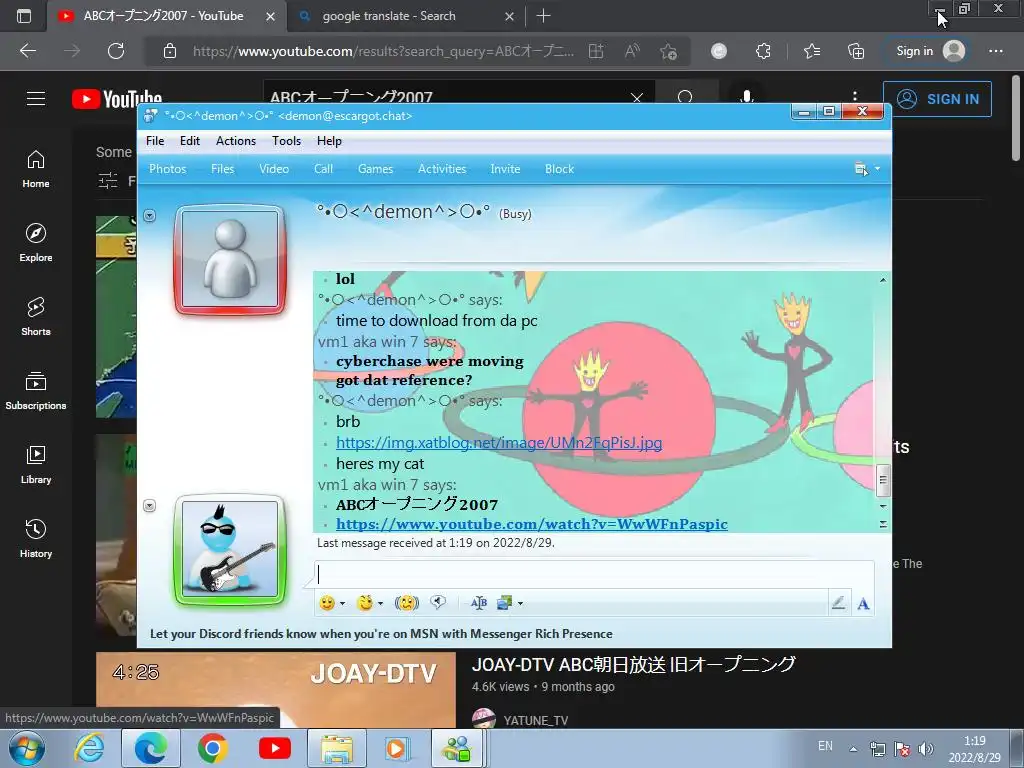
Task: Click Photos in the Messenger toolbar
Action: tap(168, 169)
